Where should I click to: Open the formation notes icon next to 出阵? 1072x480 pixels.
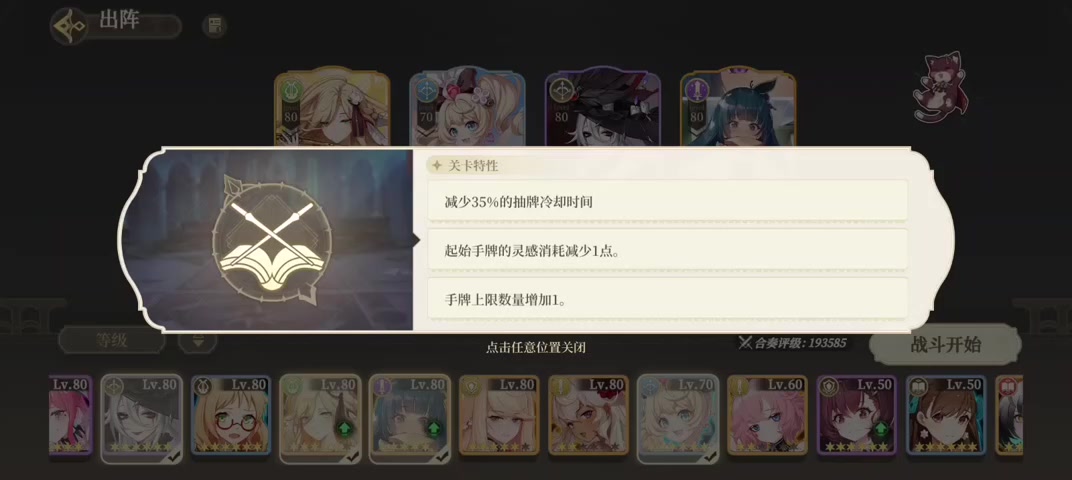[215, 27]
